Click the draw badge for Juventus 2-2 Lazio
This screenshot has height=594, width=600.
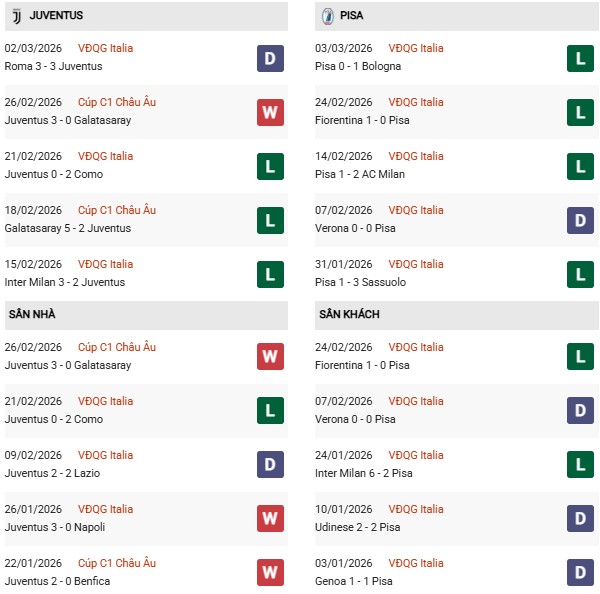tap(270, 465)
